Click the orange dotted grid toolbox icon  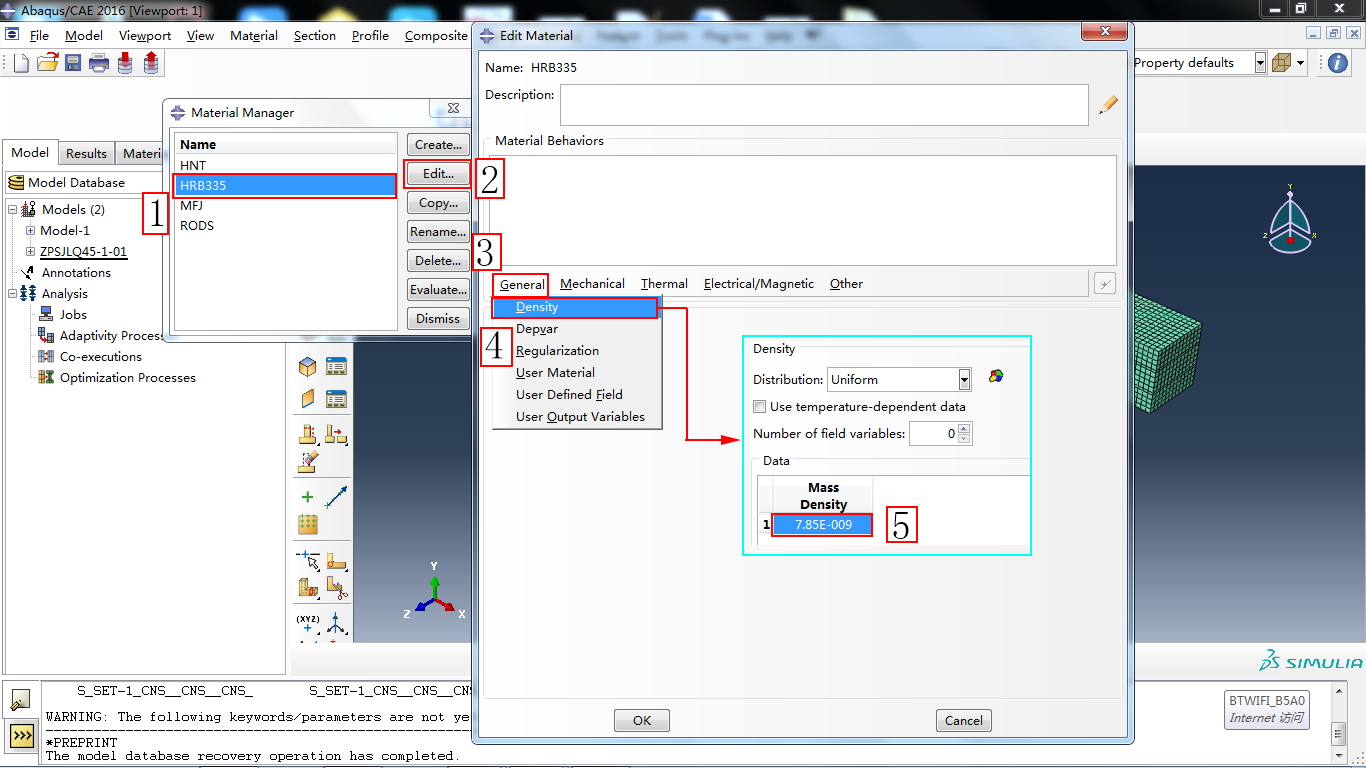pyautogui.click(x=308, y=525)
